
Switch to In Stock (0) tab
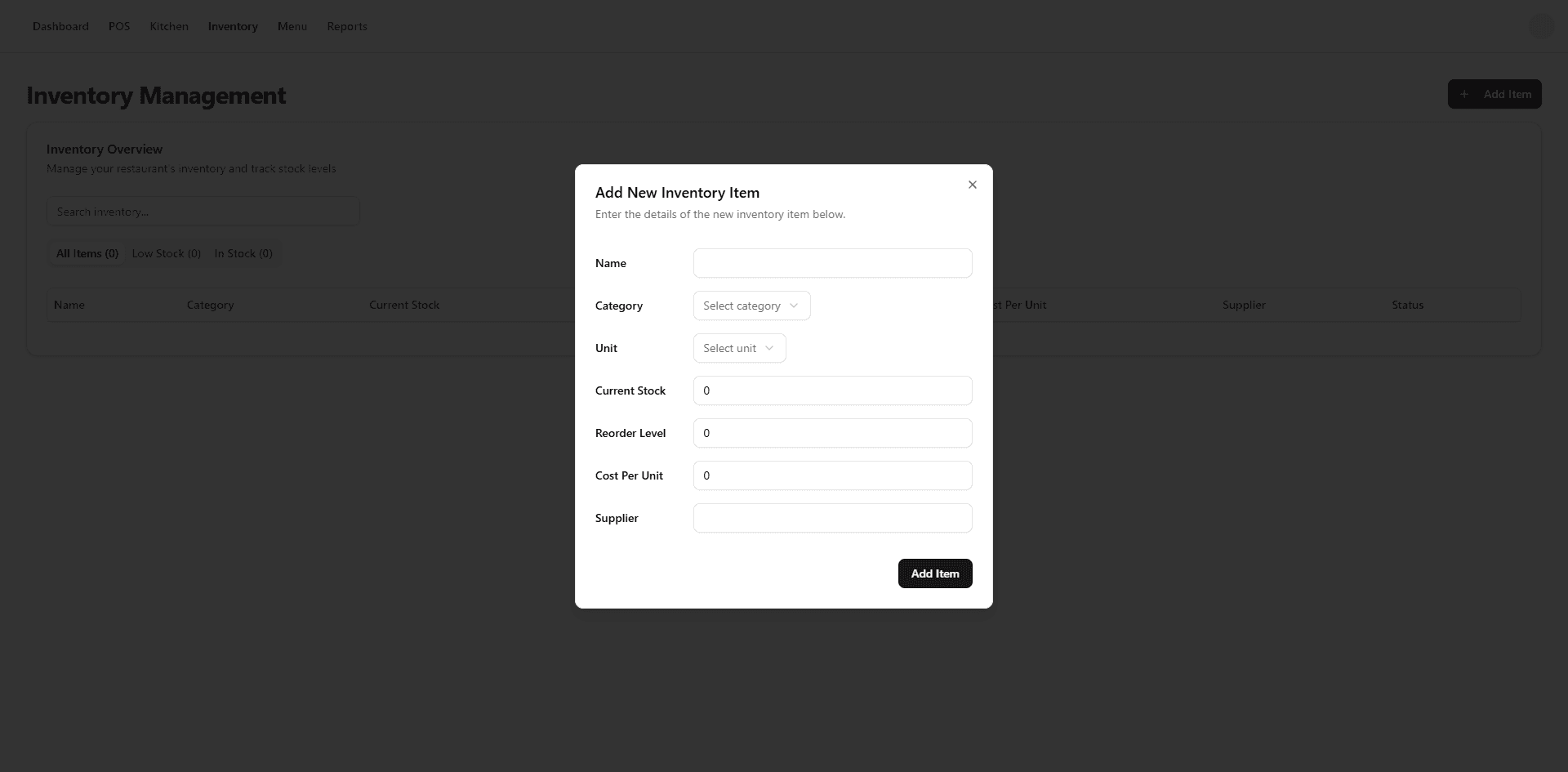243,253
